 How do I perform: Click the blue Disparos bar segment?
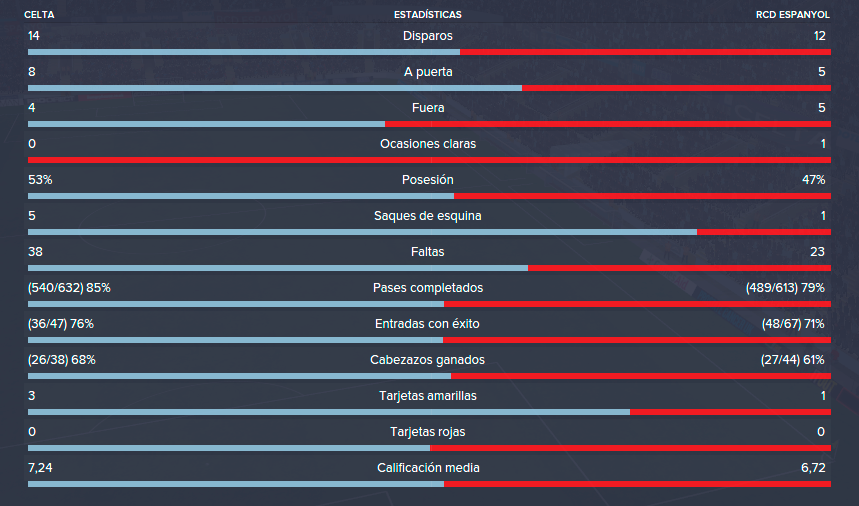pyautogui.click(x=244, y=52)
